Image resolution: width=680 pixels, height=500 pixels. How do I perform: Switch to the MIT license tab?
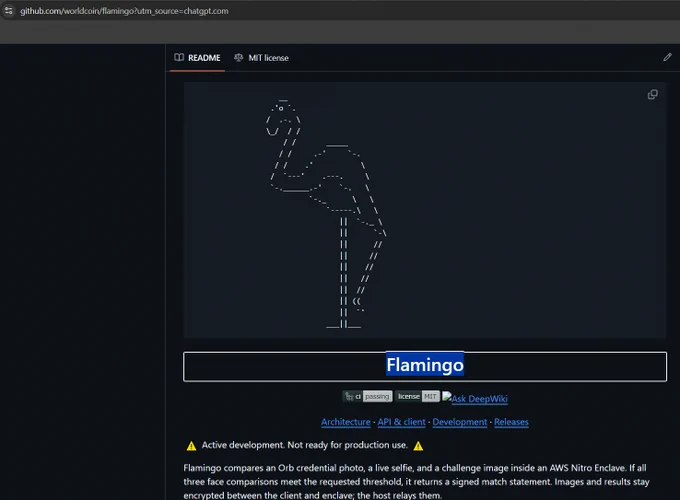(x=262, y=58)
